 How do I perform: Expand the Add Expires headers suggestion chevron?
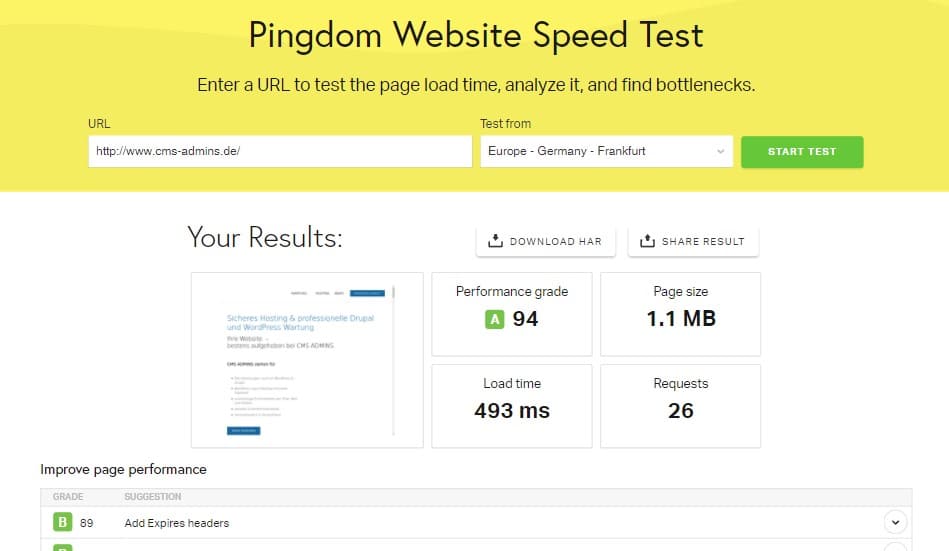point(895,522)
